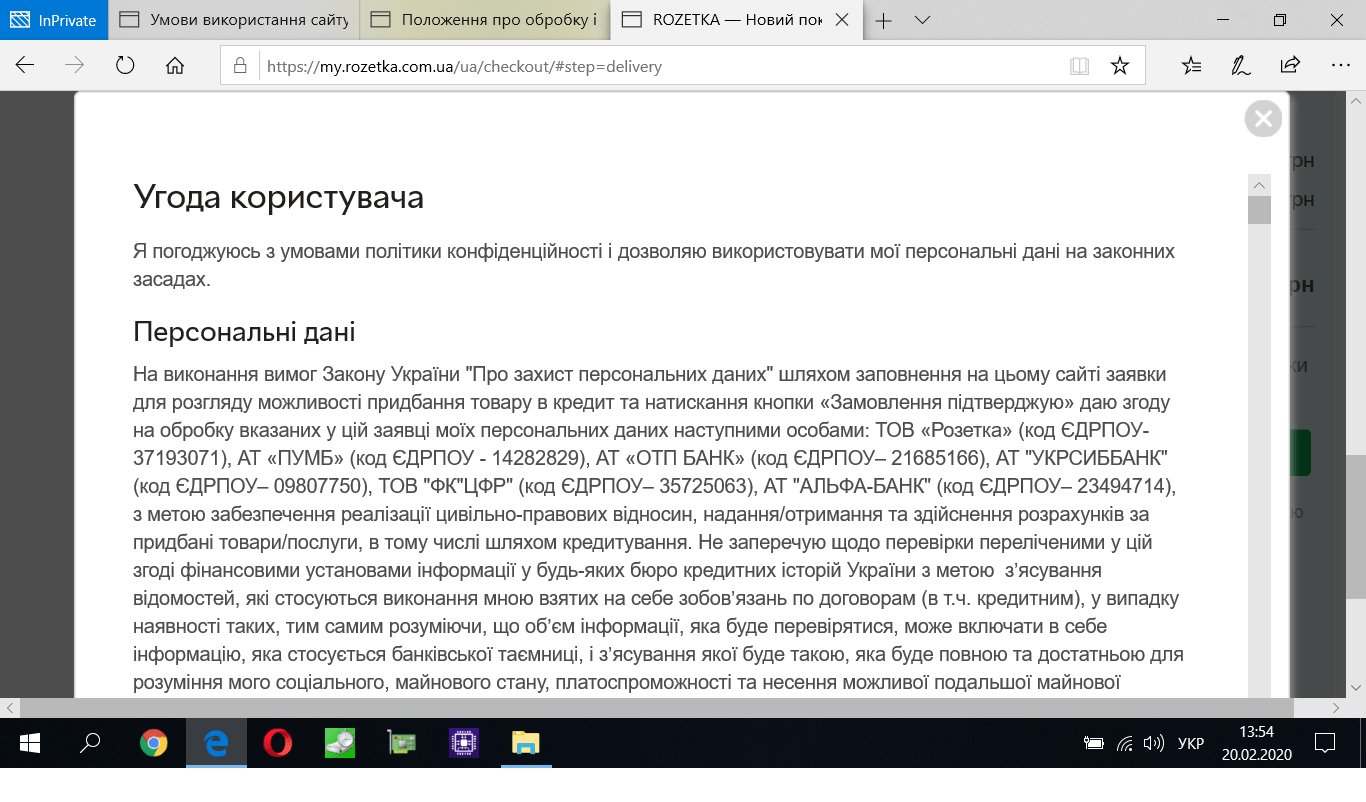Switch the УКР input language
1366x802 pixels.
point(1190,744)
